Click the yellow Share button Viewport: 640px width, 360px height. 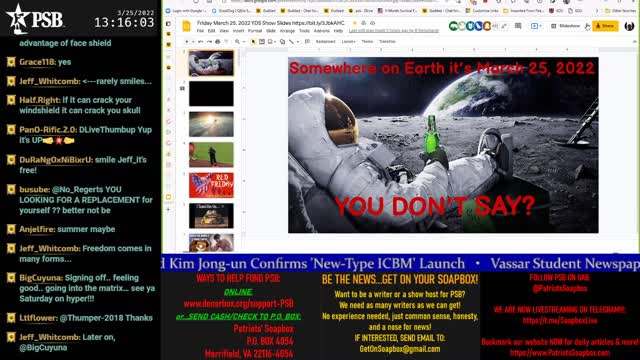click(605, 26)
